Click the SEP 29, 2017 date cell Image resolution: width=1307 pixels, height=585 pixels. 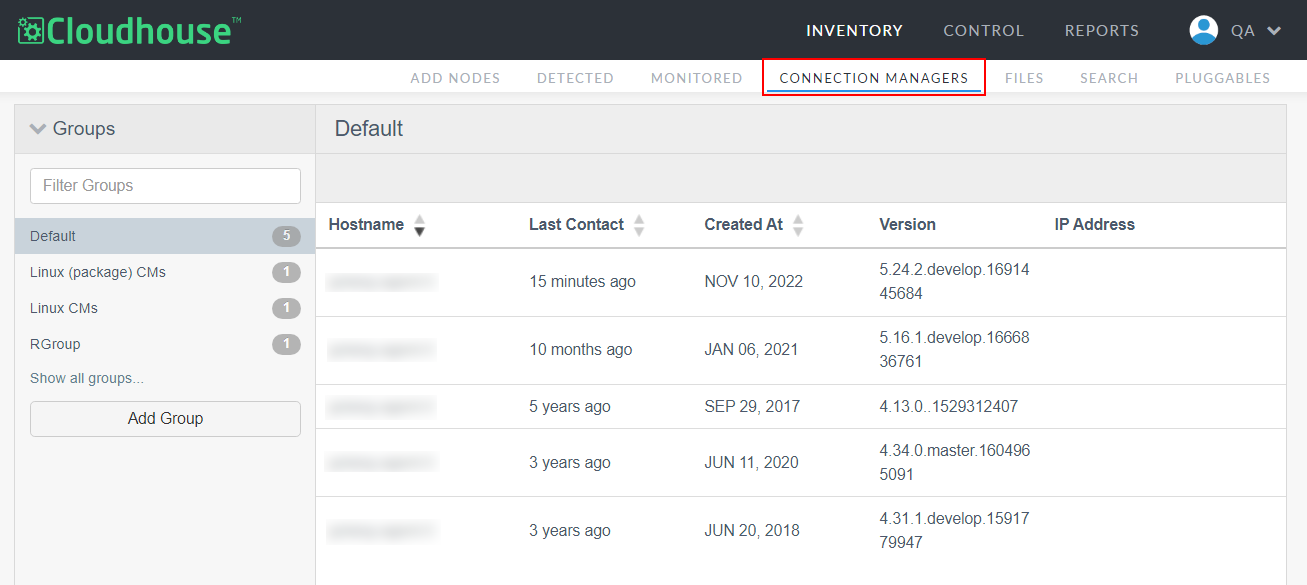[x=752, y=407]
